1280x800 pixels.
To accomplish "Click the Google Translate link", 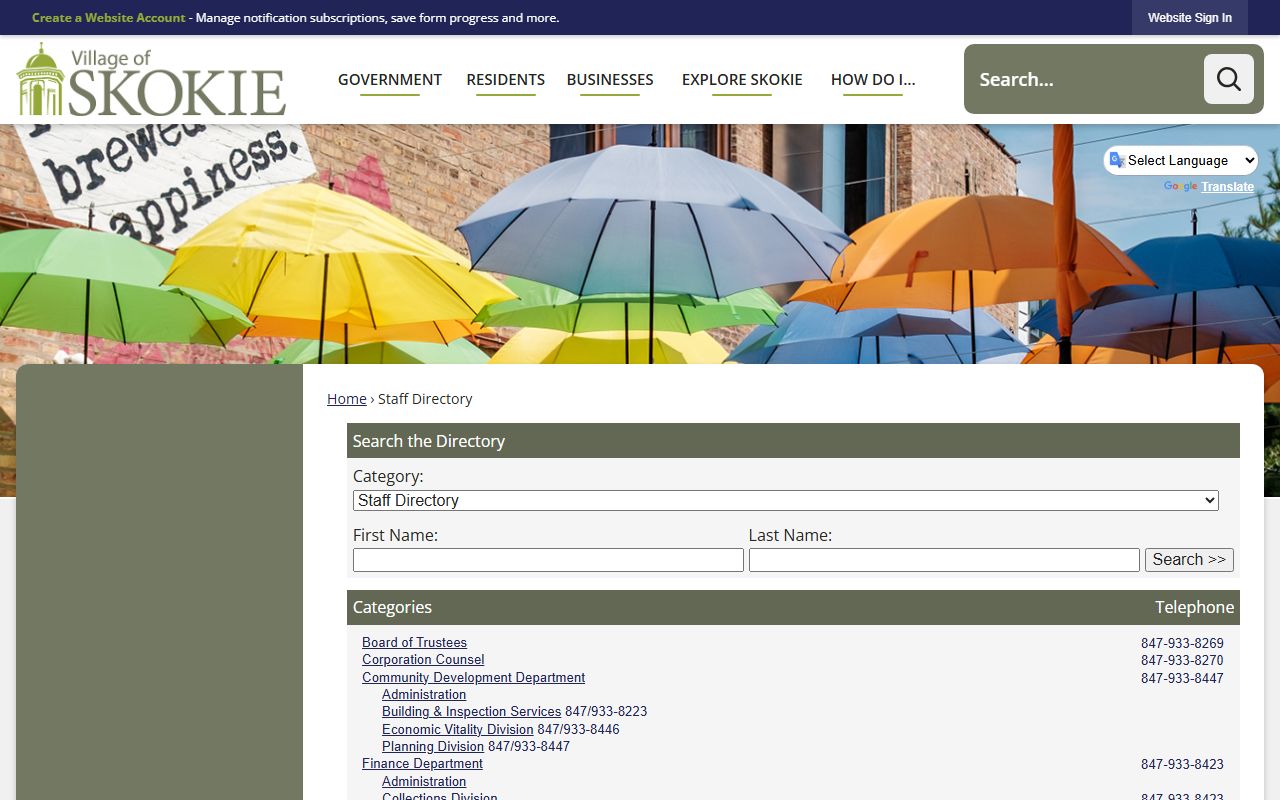I will (x=1227, y=187).
